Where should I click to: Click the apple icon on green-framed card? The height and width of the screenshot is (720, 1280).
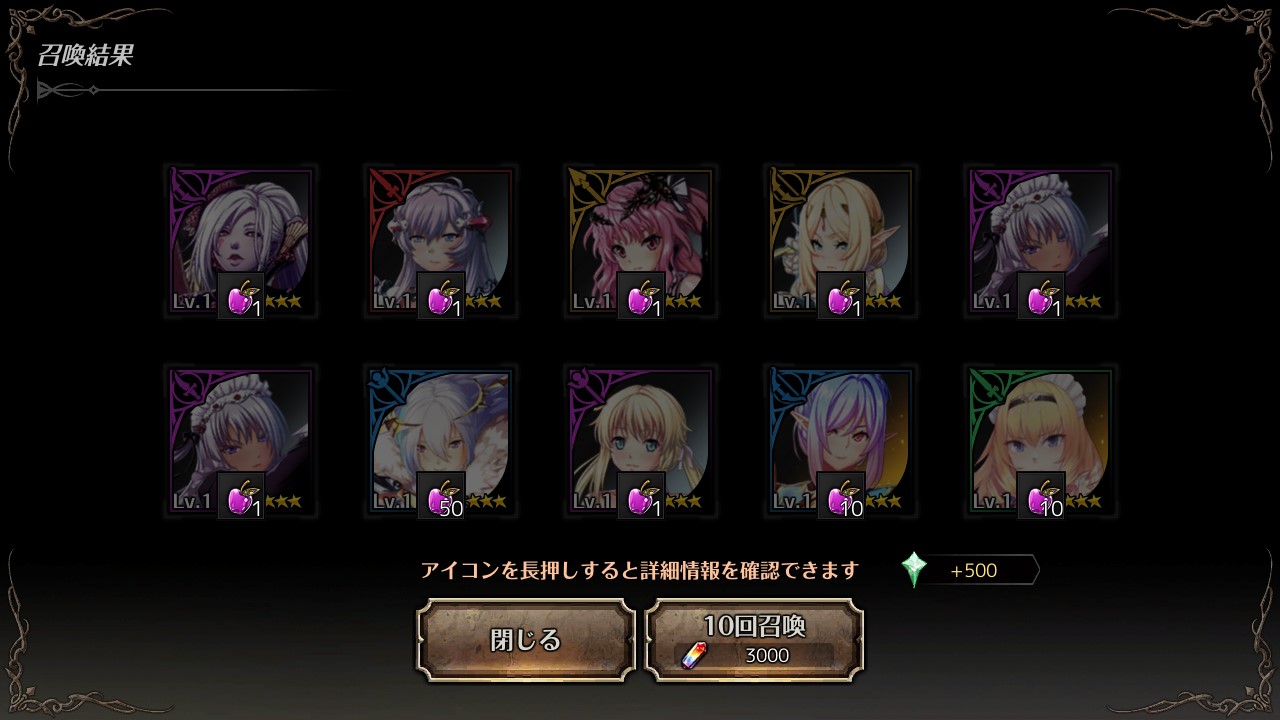pos(1041,495)
